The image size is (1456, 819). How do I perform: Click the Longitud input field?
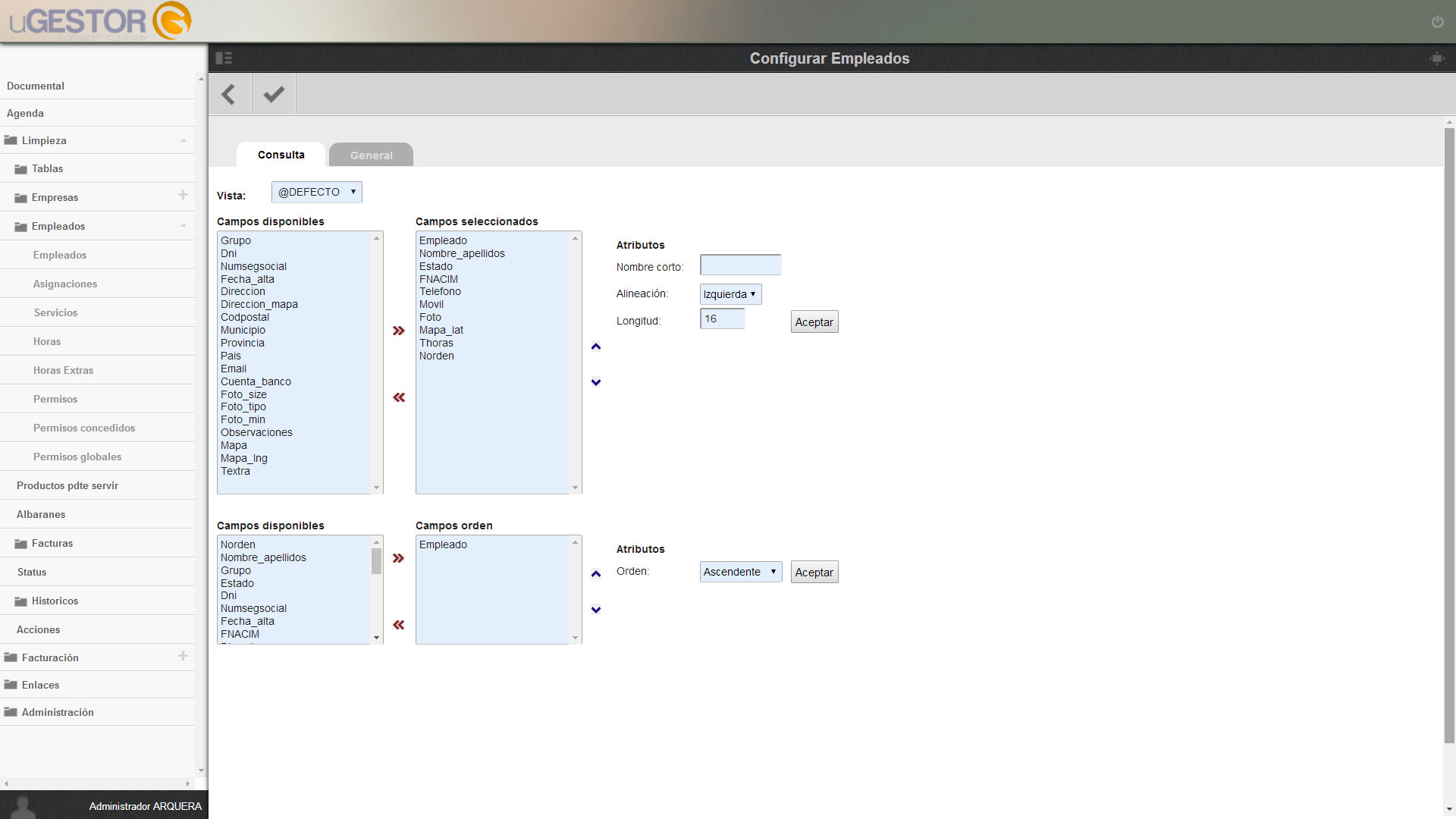(x=723, y=318)
